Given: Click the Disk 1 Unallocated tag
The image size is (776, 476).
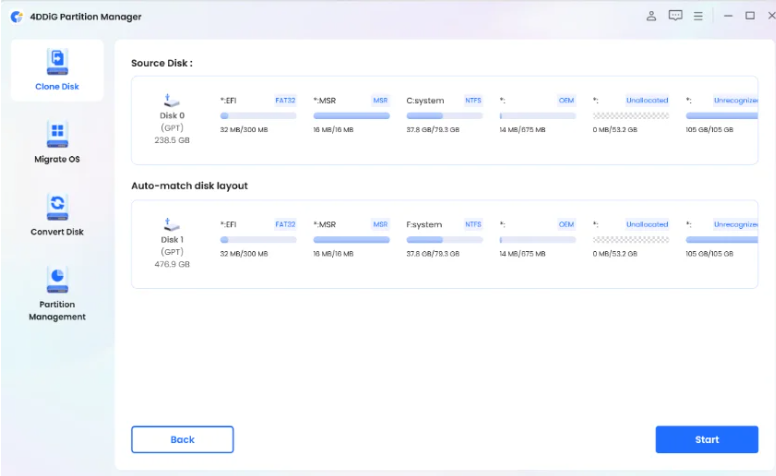Looking at the screenshot, I should tap(647, 225).
